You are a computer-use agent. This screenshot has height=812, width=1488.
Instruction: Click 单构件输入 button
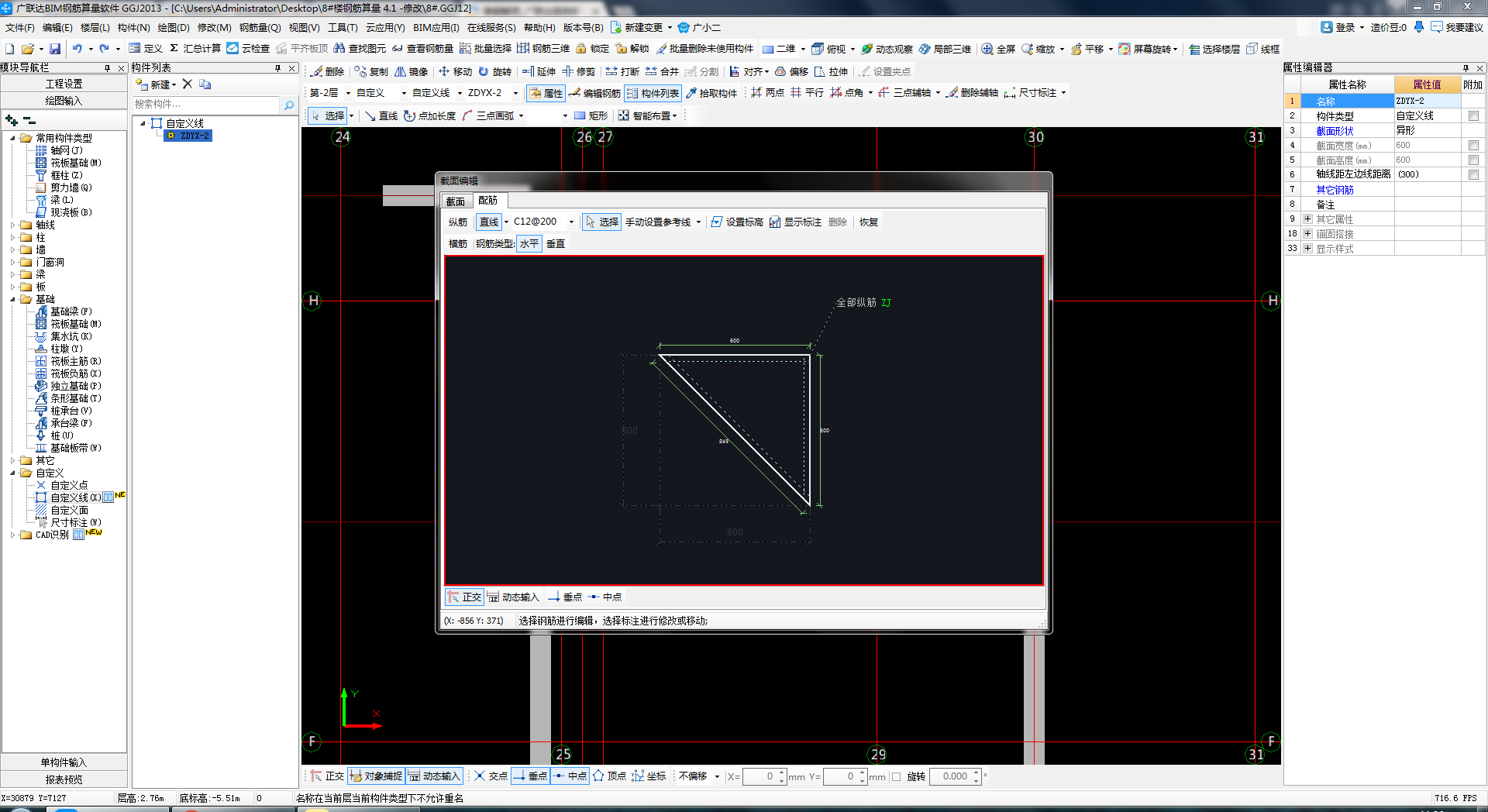point(64,762)
